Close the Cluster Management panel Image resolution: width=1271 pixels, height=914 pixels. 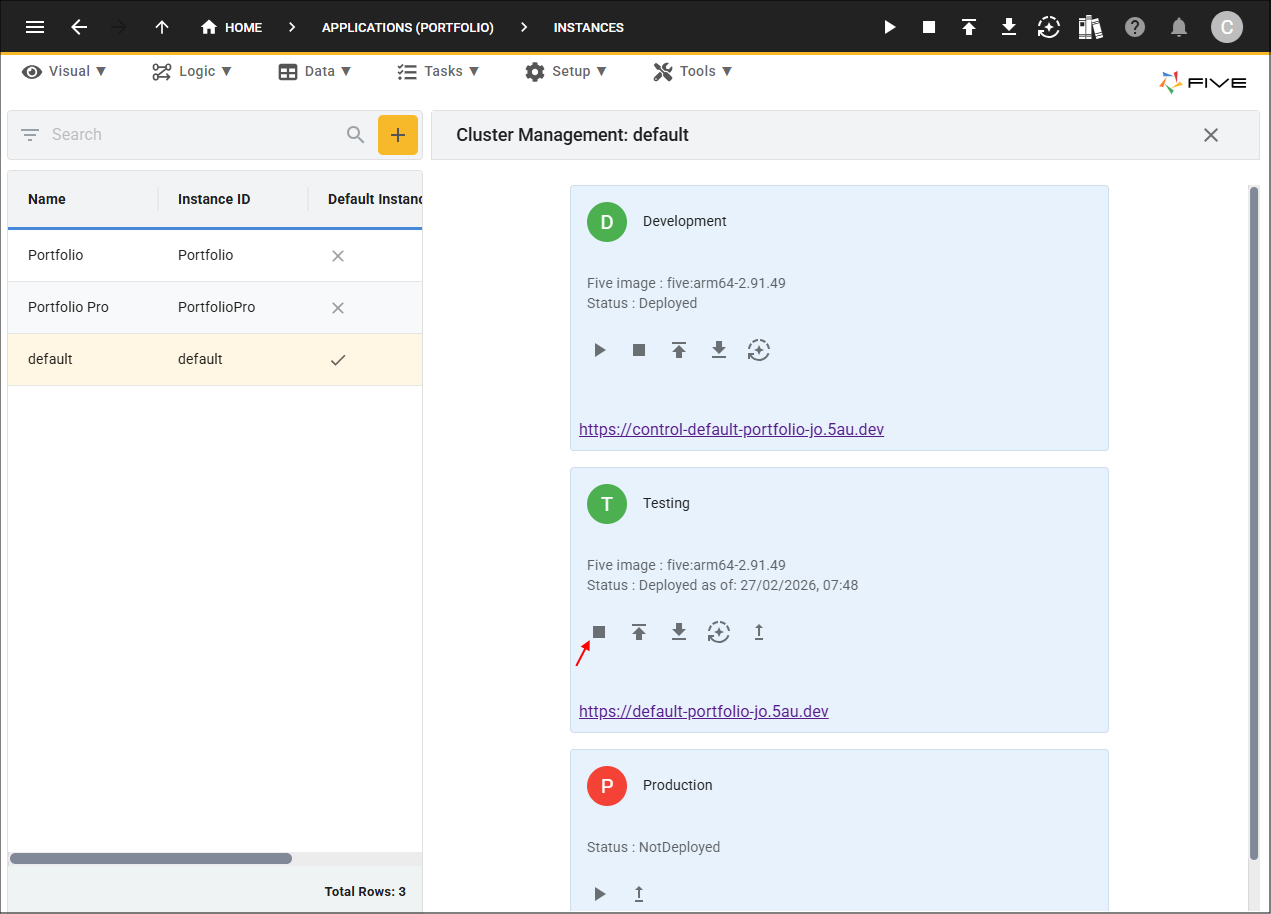tap(1211, 135)
